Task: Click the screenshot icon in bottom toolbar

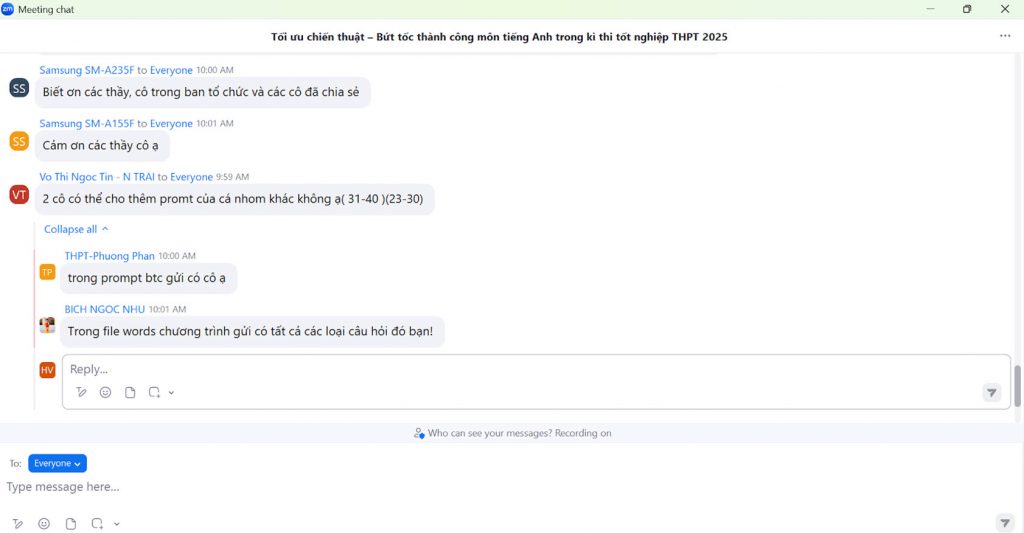Action: click(97, 524)
